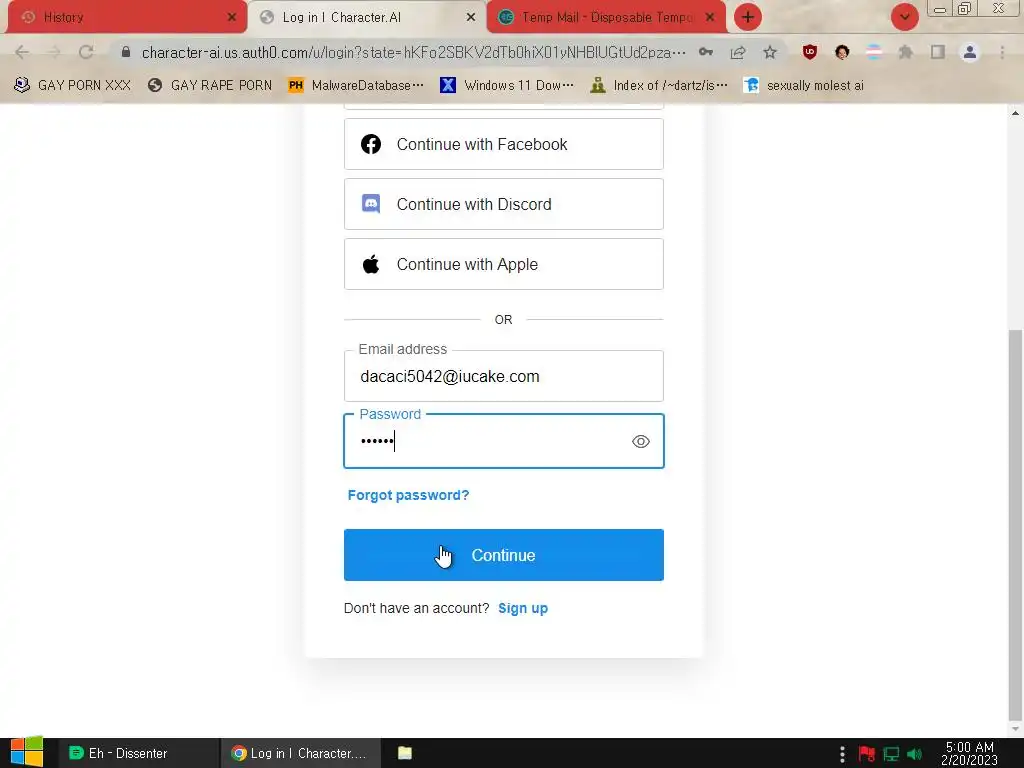
Task: Open the MalwareDatabase bookmark
Action: pyautogui.click(x=356, y=85)
